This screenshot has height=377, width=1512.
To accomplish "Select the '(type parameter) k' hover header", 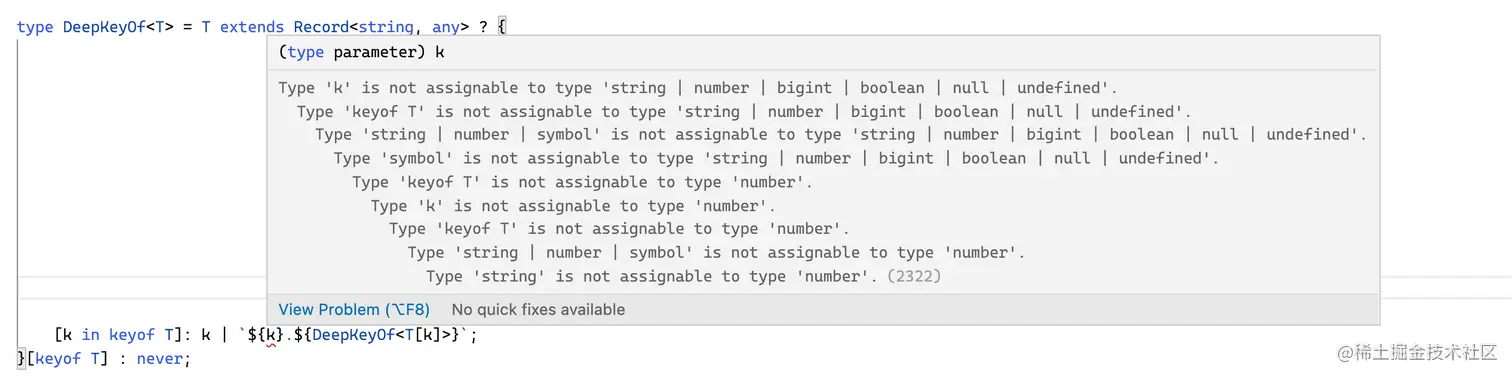I will coord(362,52).
